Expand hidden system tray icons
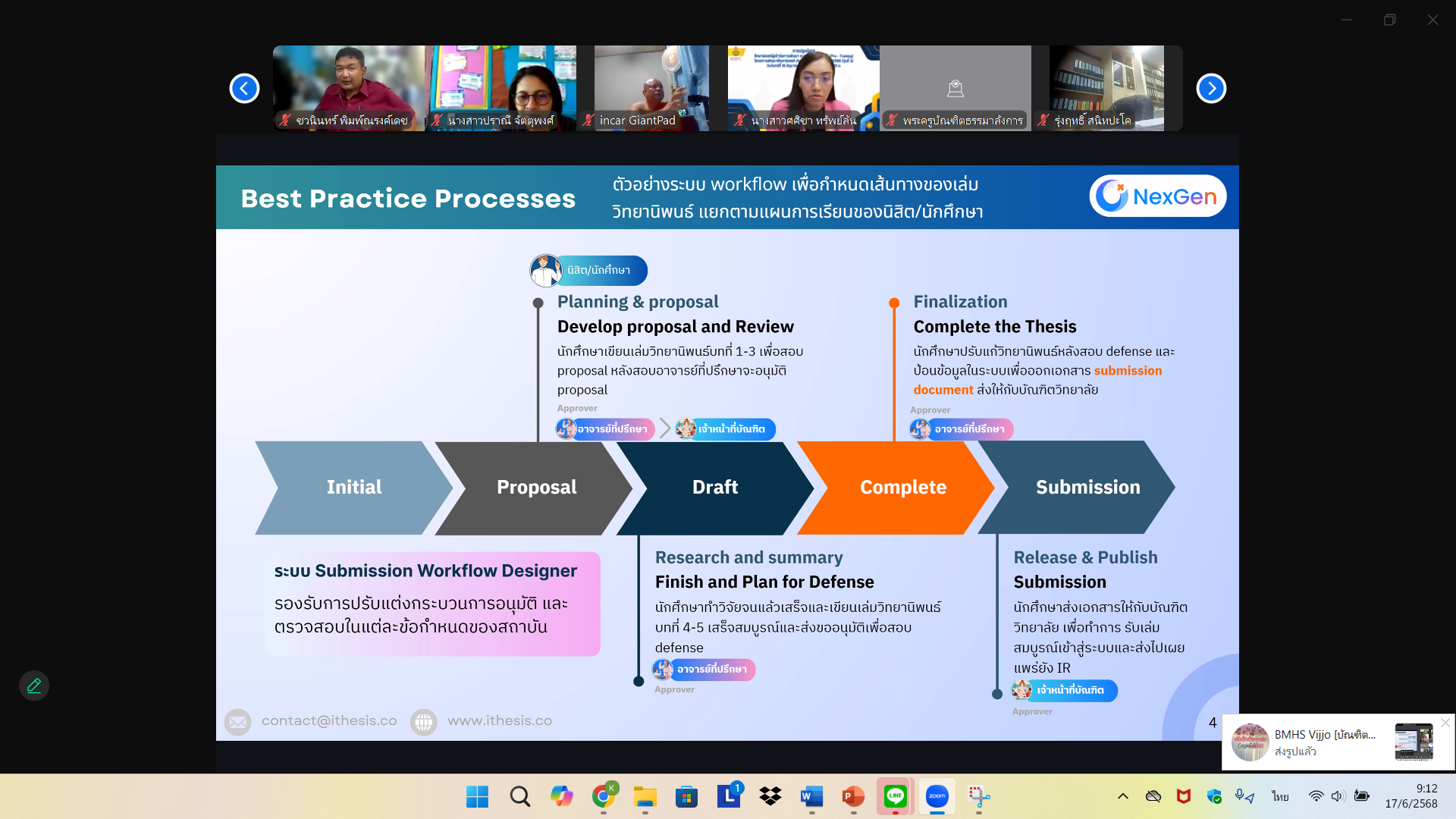Image resolution: width=1456 pixels, height=819 pixels. 1123,796
